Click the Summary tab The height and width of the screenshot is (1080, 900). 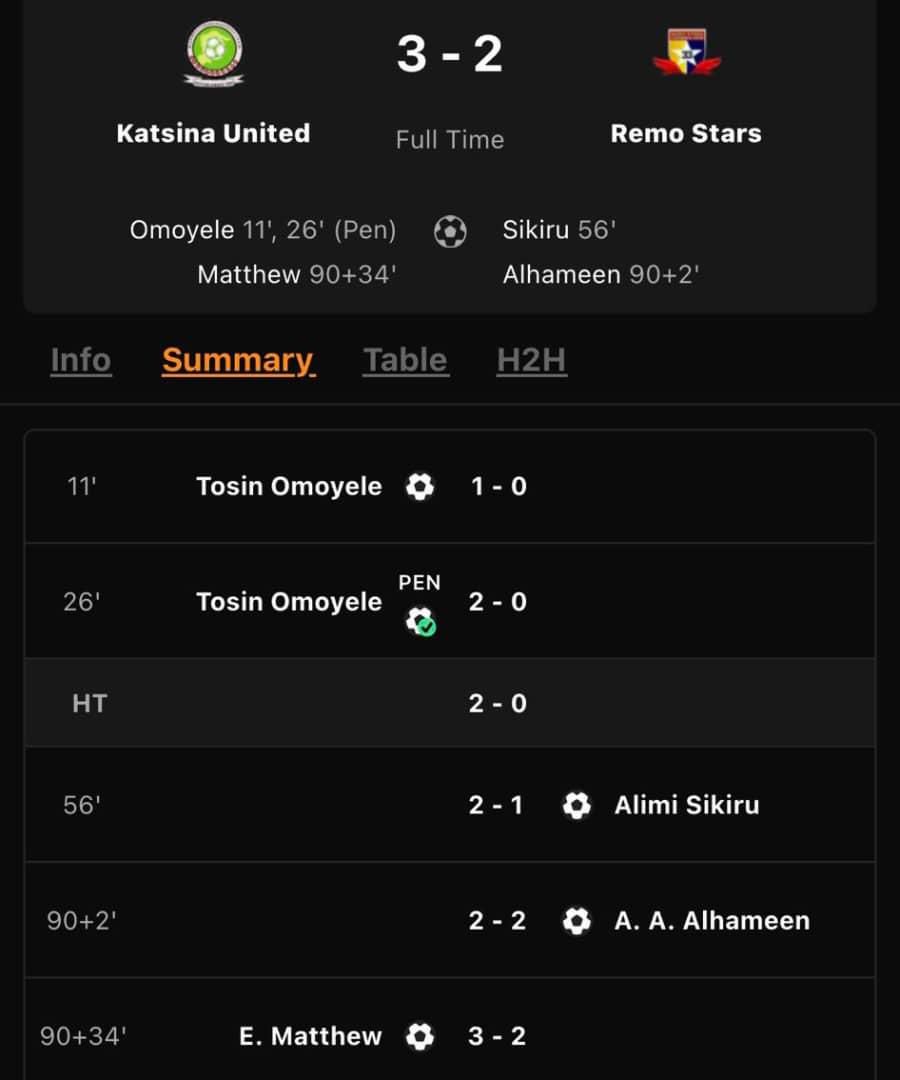(x=237, y=361)
